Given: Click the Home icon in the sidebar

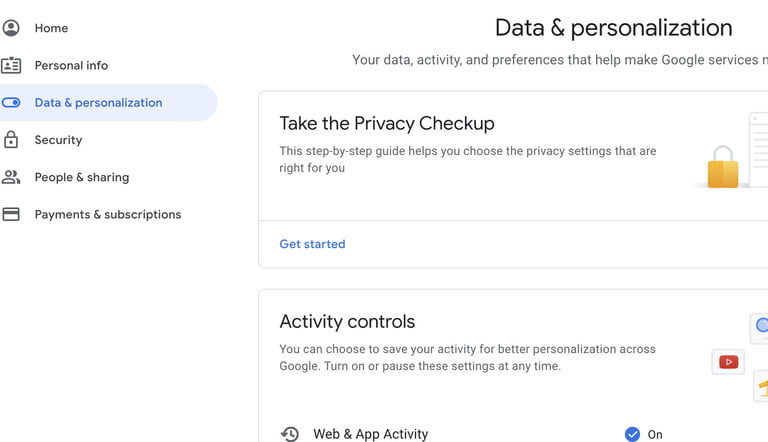Looking at the screenshot, I should click(11, 28).
